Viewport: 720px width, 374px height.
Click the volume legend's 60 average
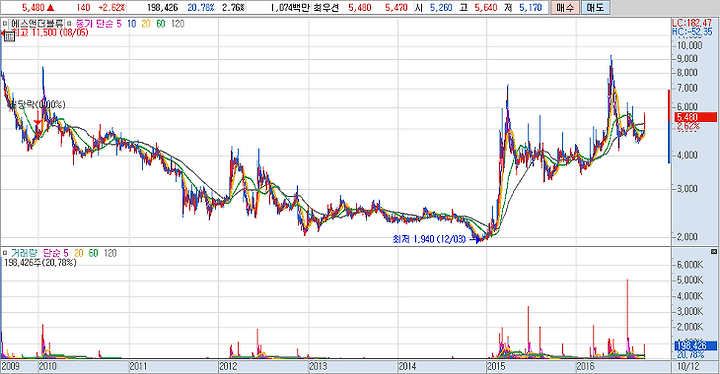click(x=93, y=253)
